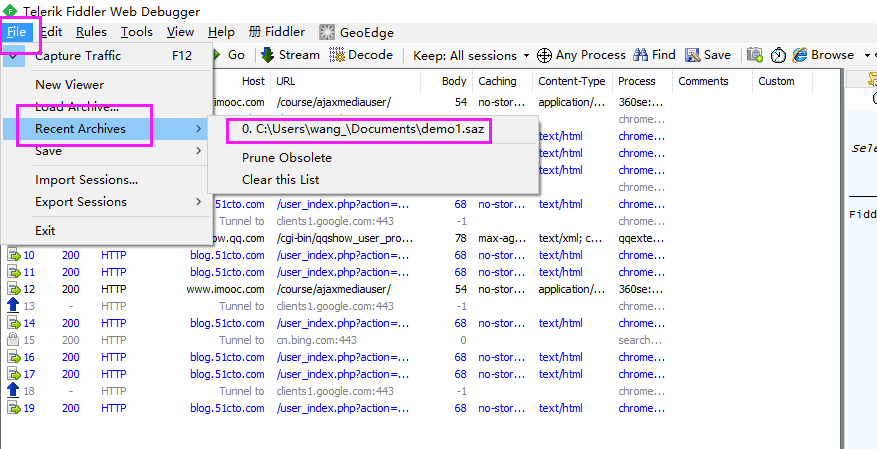Click the Decode toolbar icon
The image size is (877, 449).
click(x=337, y=55)
